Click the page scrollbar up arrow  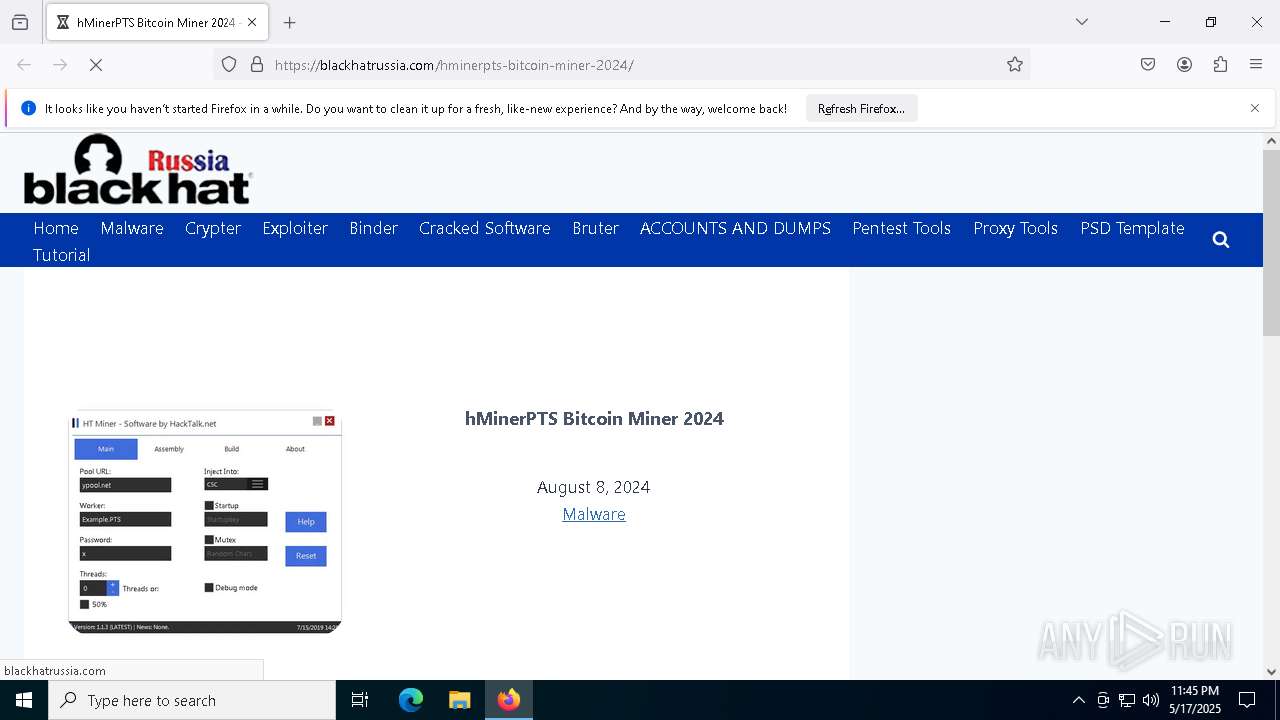(1271, 141)
